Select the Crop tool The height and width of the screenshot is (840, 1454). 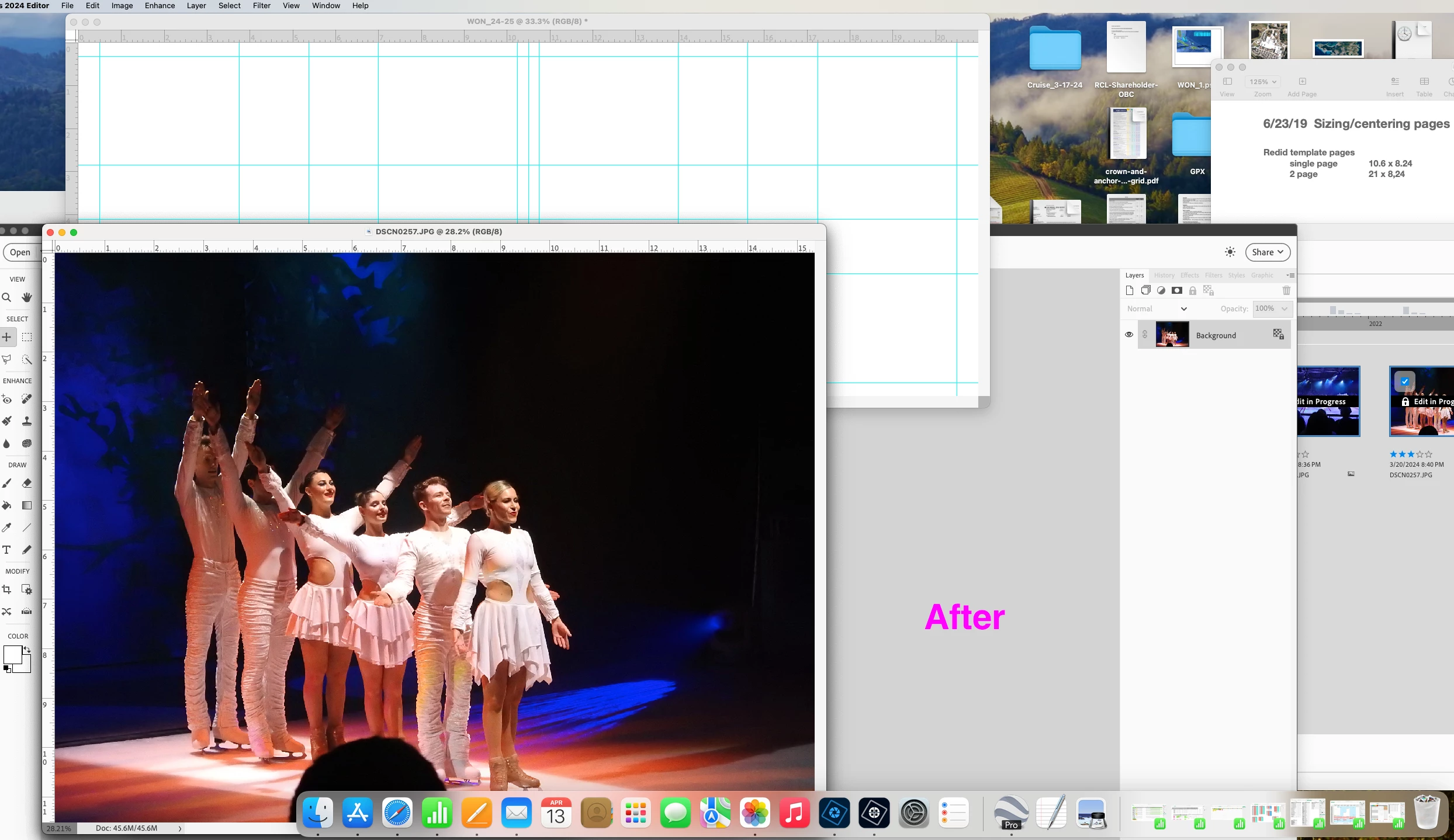[x=7, y=589]
